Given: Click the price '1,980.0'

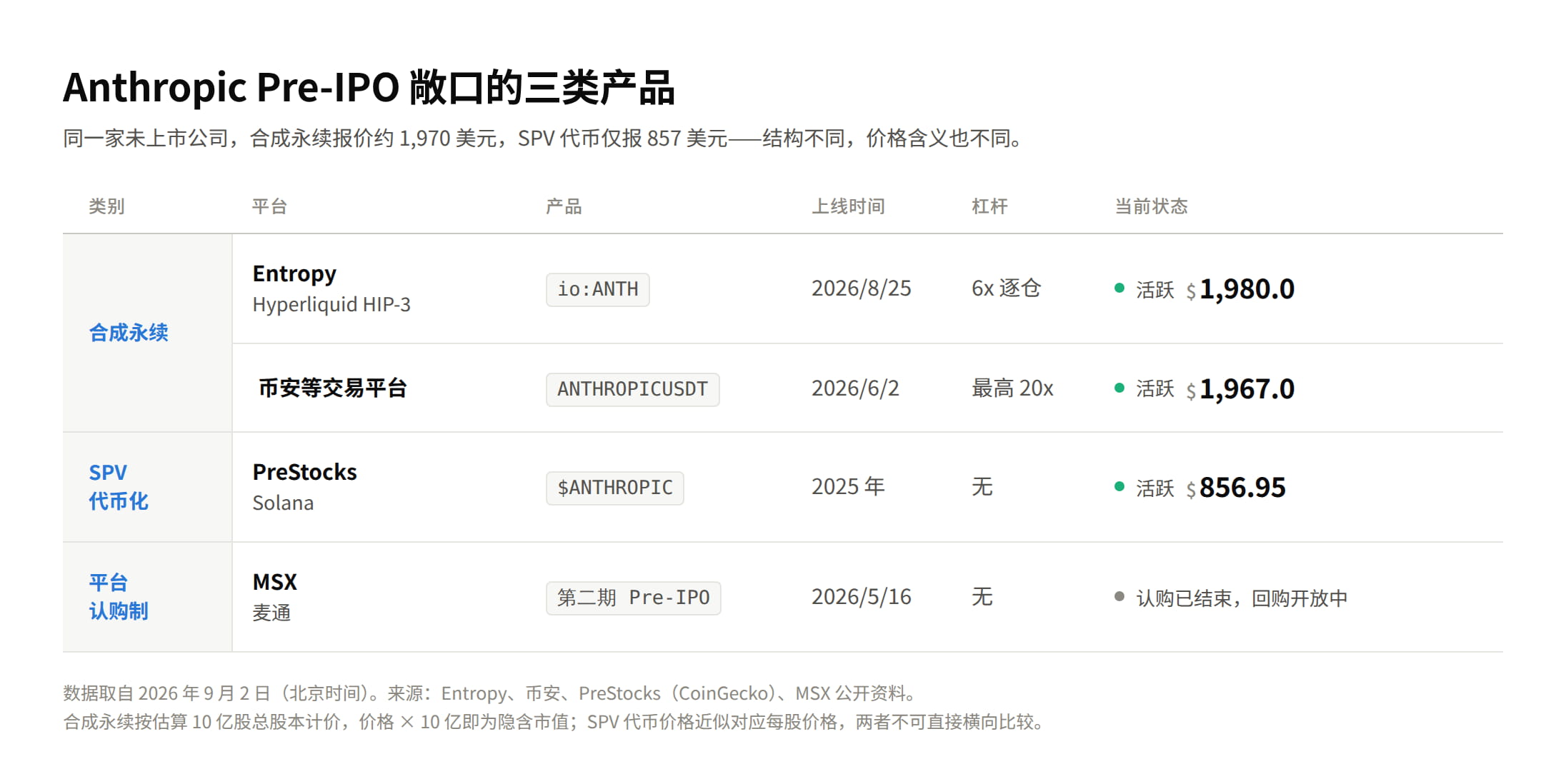Looking at the screenshot, I should (x=1247, y=289).
